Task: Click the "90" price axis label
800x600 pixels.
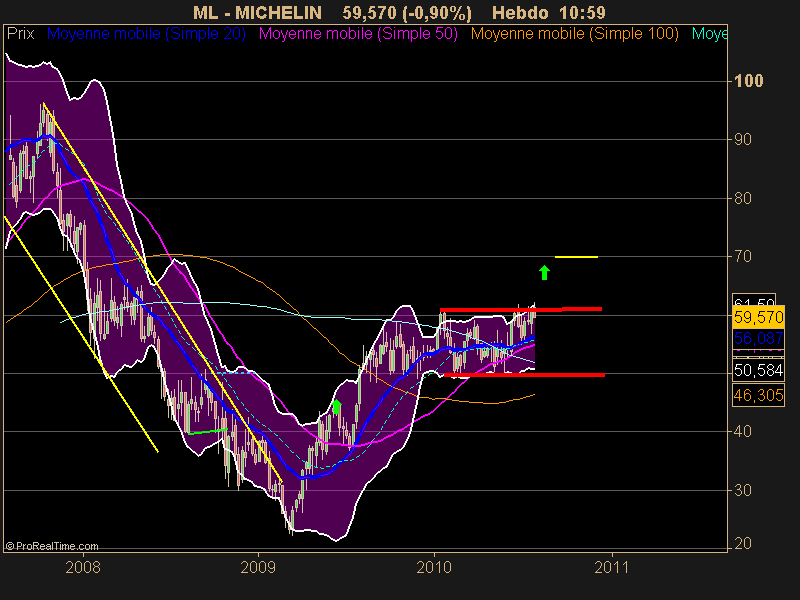Action: coord(743,139)
